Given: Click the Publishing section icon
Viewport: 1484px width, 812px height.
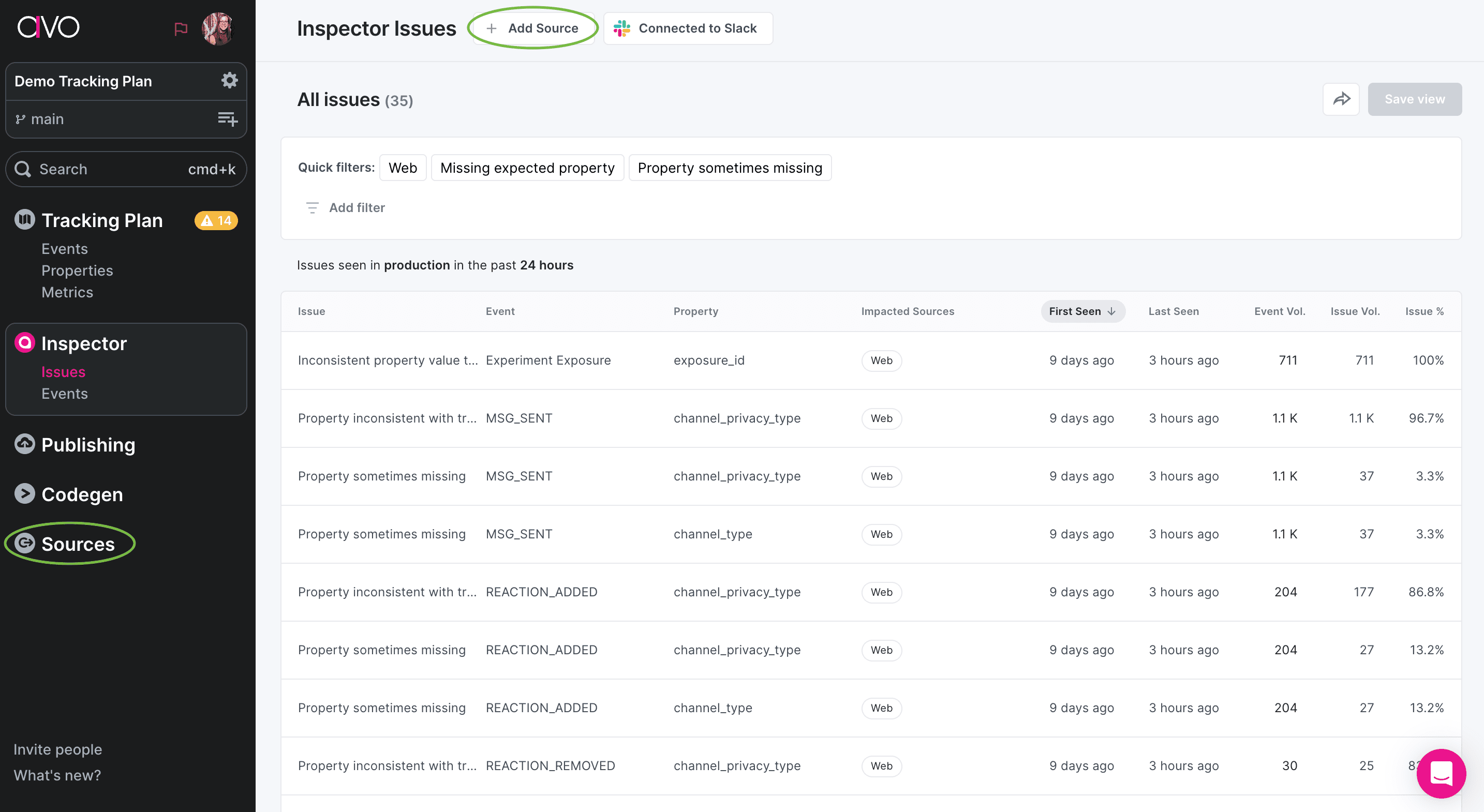Looking at the screenshot, I should coord(24,444).
